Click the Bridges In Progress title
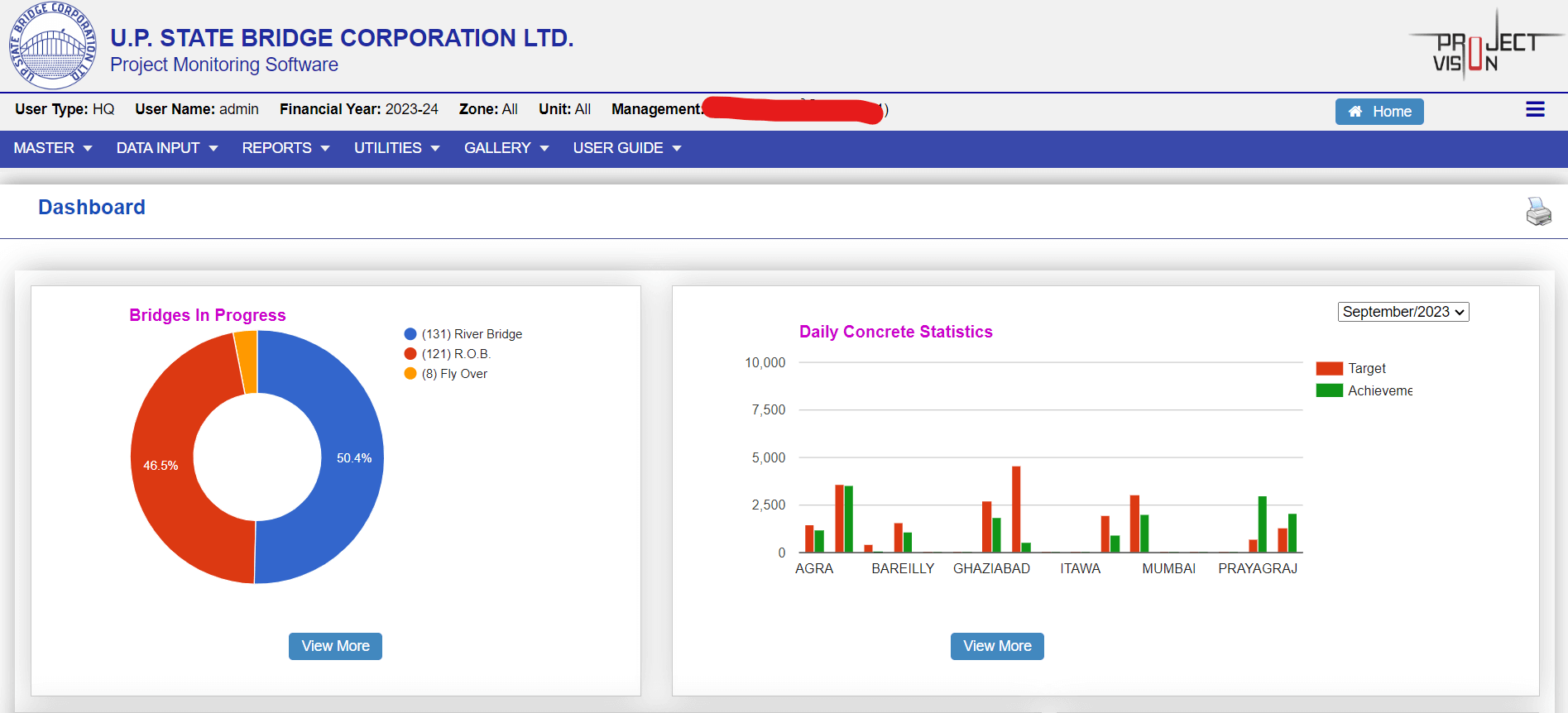This screenshot has width=1568, height=713. point(208,315)
